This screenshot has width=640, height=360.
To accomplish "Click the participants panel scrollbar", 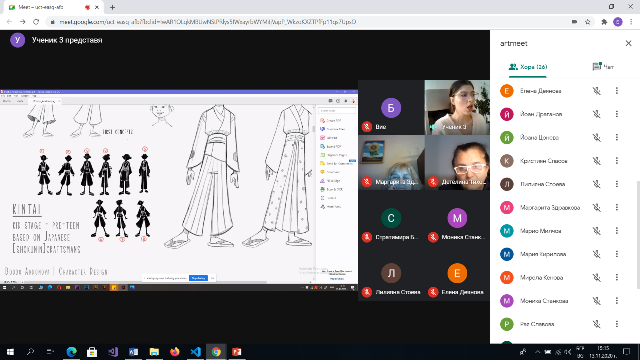I will click(637, 235).
